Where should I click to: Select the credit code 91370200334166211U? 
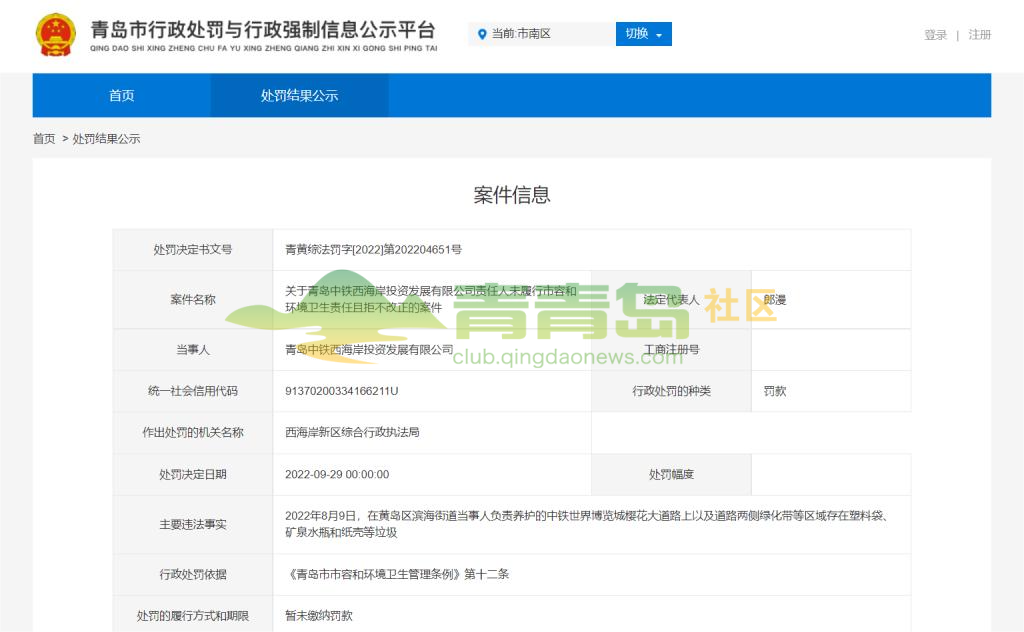click(342, 391)
